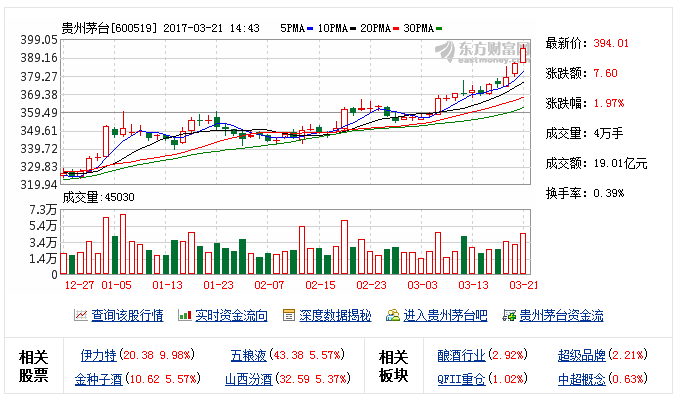Click the icon beside 贵州茅台资金流
678x405 pixels.
click(509, 315)
